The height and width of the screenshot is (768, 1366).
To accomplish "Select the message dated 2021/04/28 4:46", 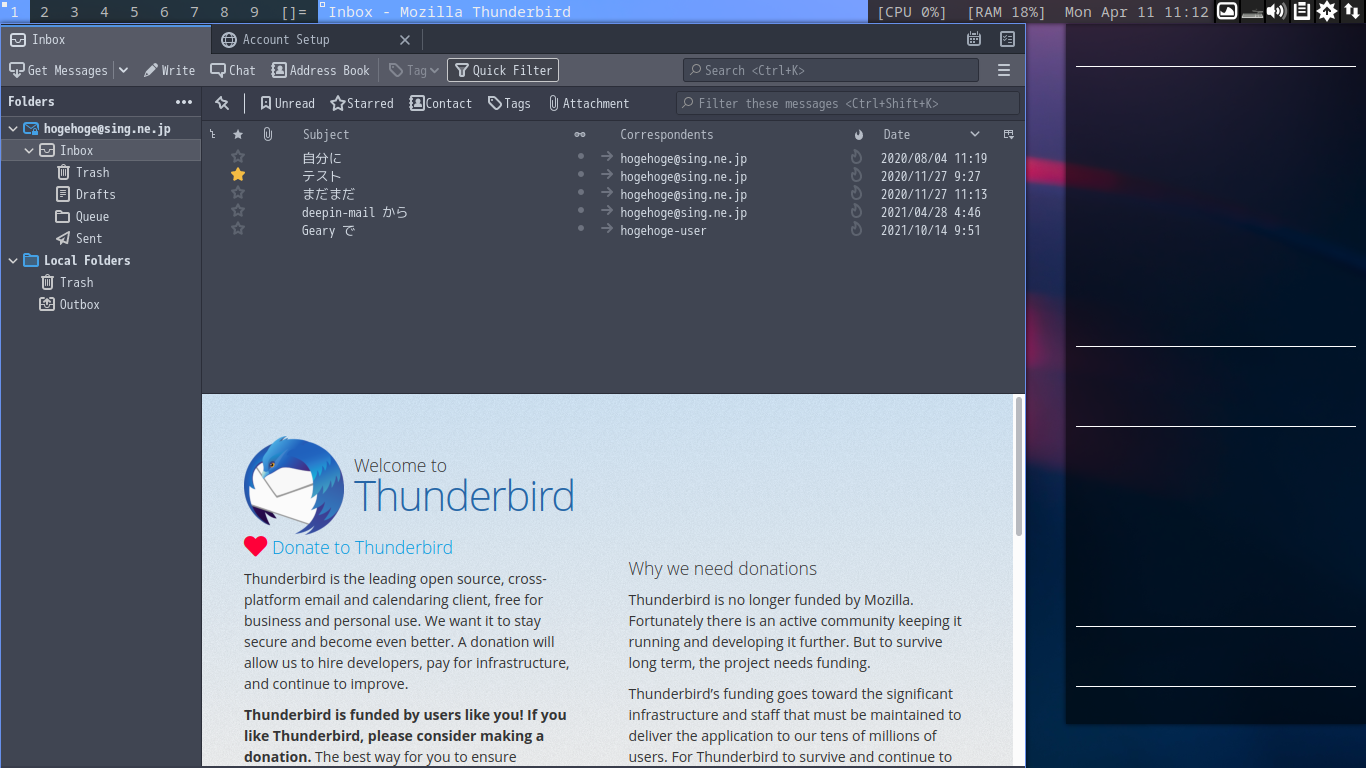I will tap(930, 213).
